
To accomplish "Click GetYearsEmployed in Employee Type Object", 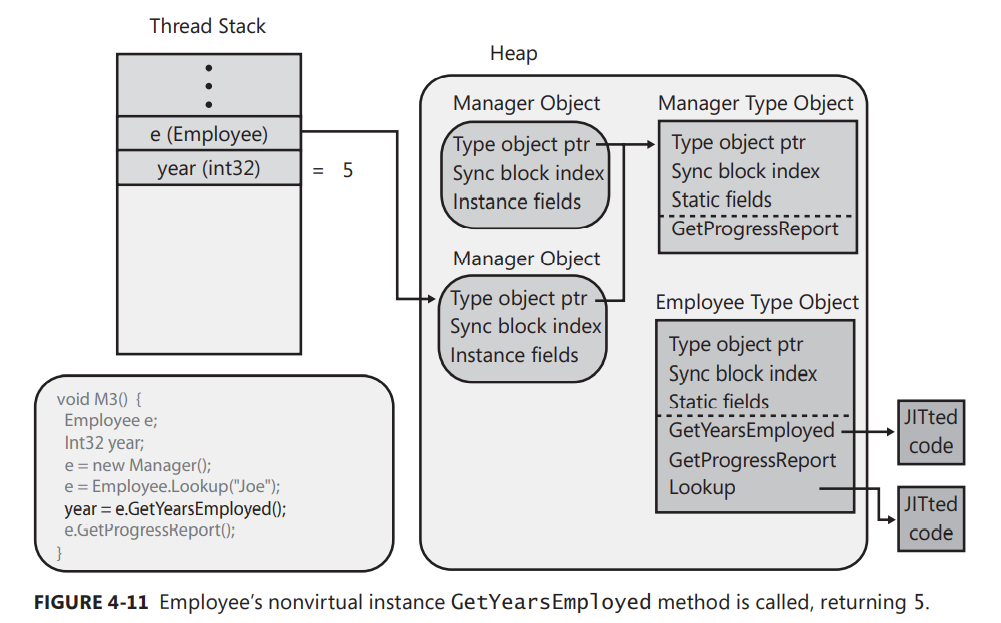I will click(x=751, y=431).
